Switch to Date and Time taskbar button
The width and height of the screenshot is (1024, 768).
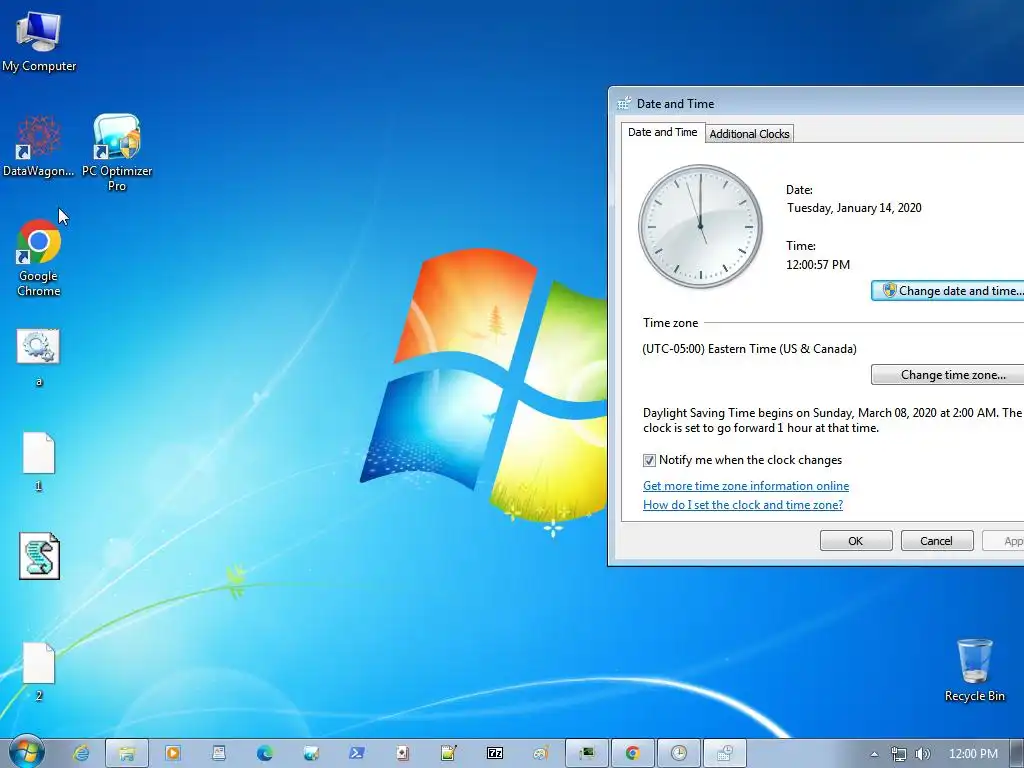724,754
